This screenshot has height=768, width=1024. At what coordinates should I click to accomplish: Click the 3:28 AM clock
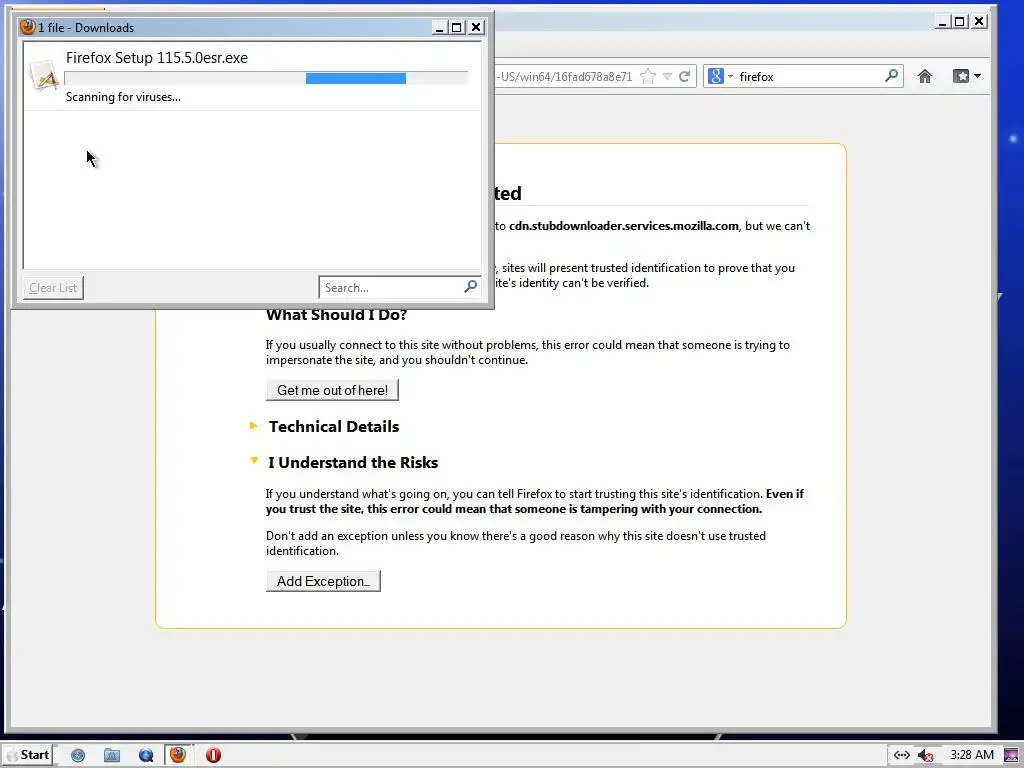click(x=972, y=755)
